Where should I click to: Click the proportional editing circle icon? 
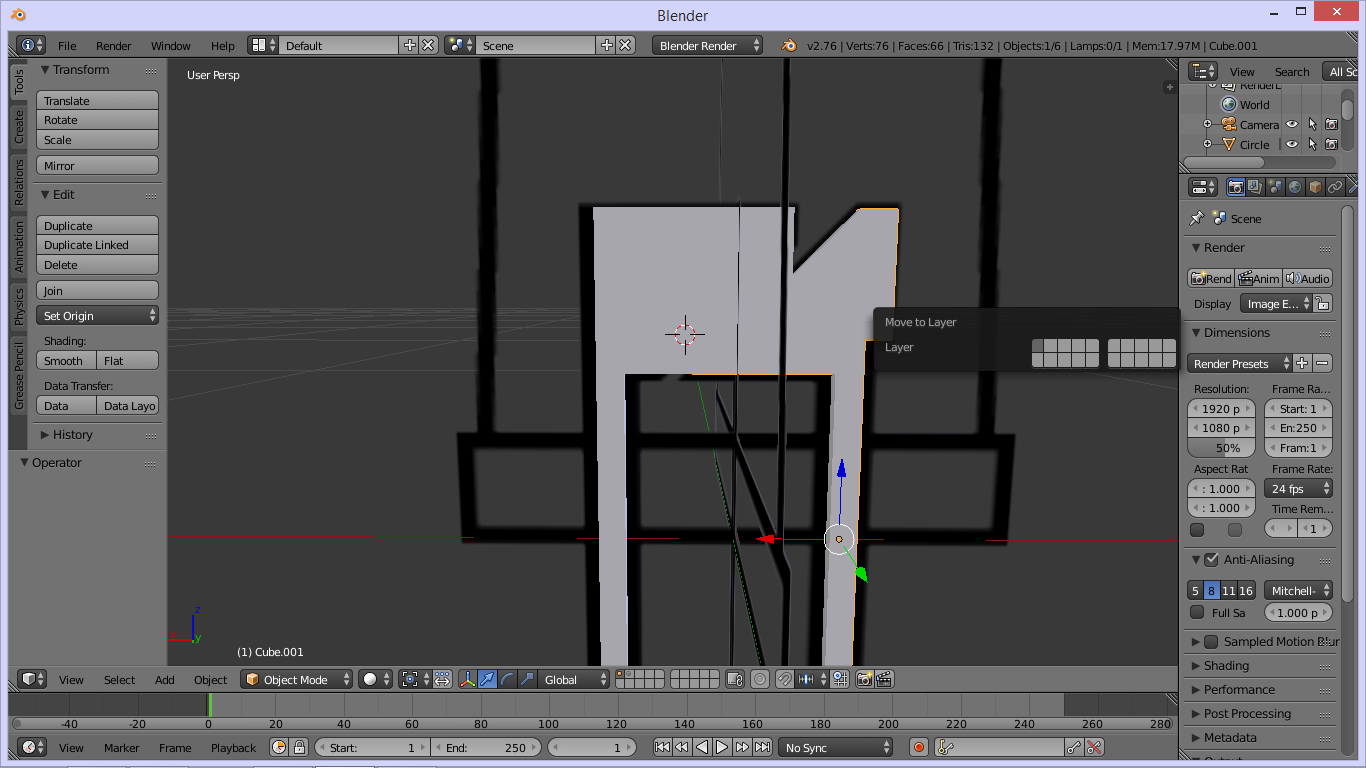coord(760,679)
